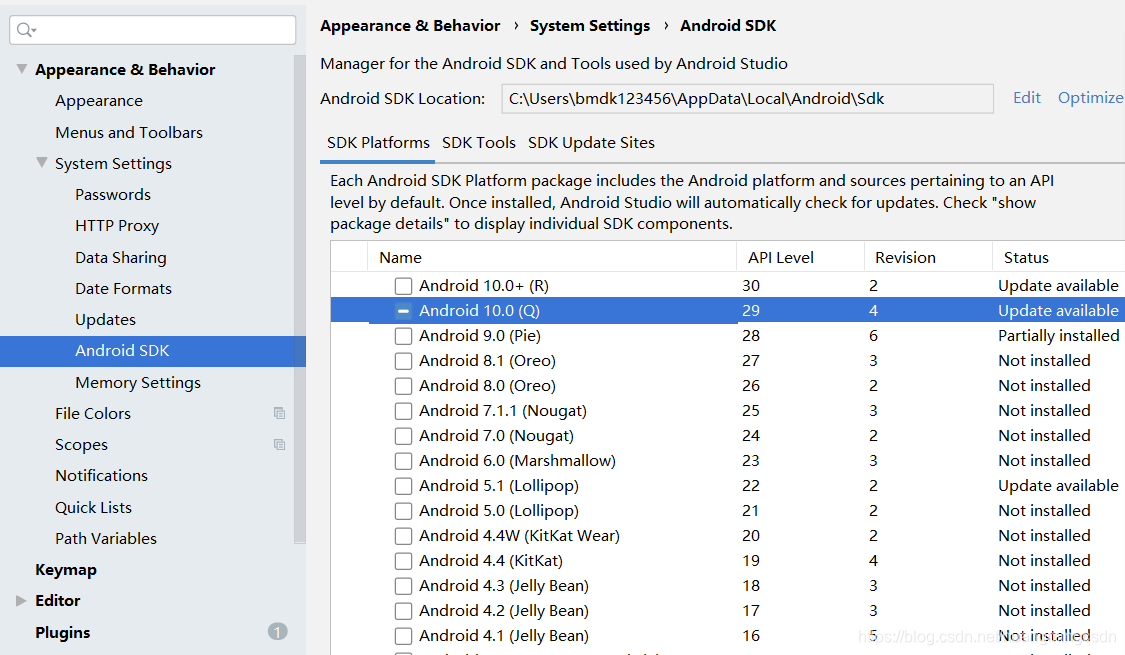Open Appearance settings page
The image size is (1125, 655).
(99, 101)
